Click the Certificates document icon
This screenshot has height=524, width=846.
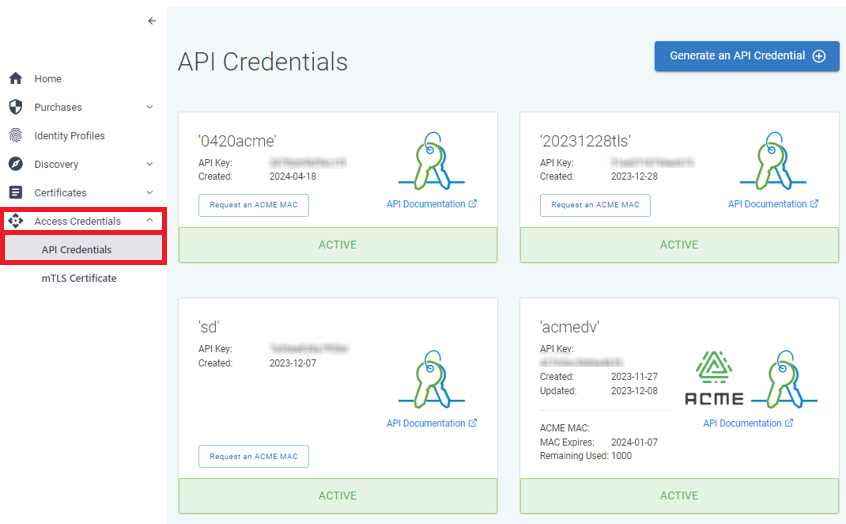click(15, 193)
